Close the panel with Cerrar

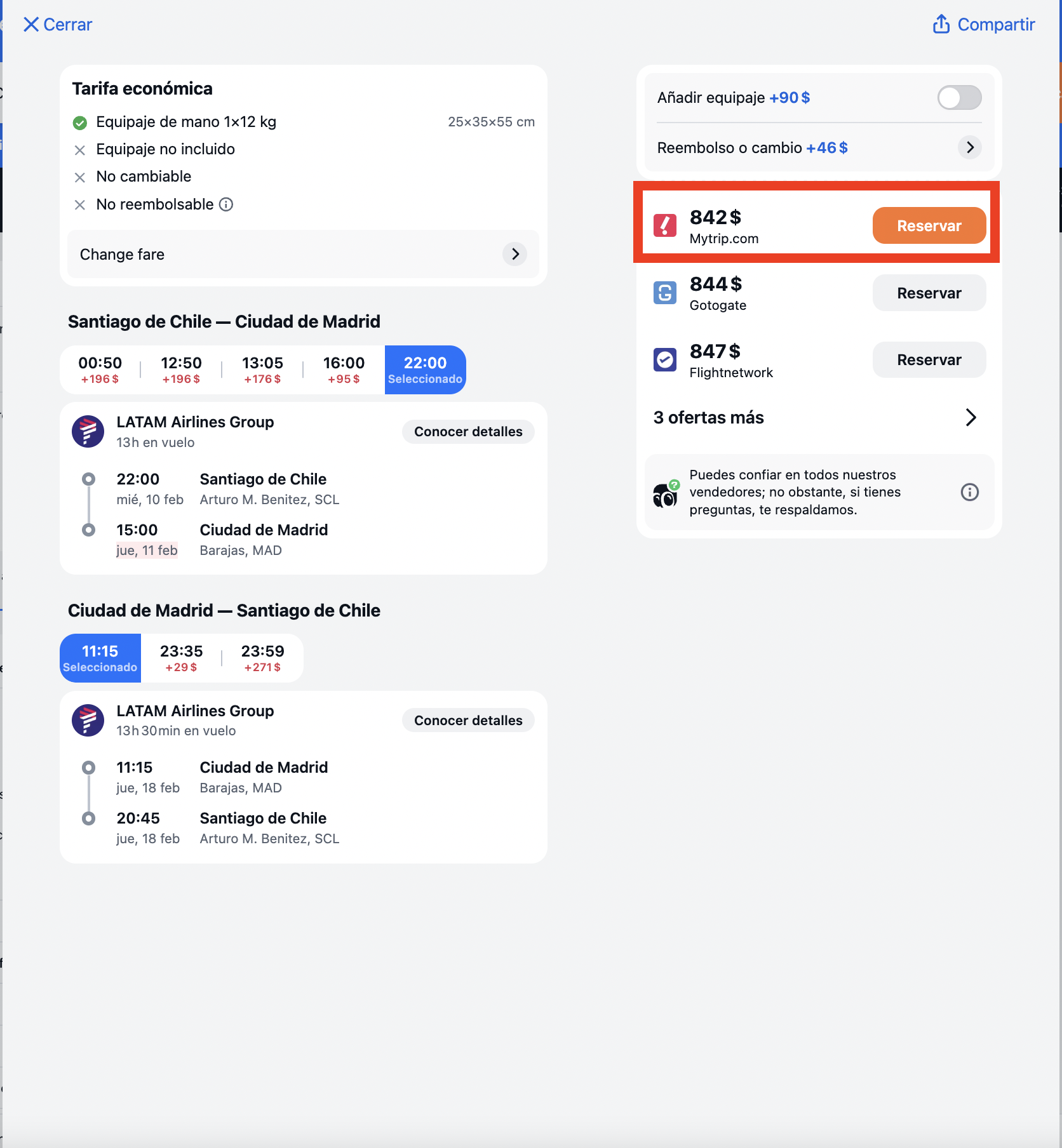[58, 24]
